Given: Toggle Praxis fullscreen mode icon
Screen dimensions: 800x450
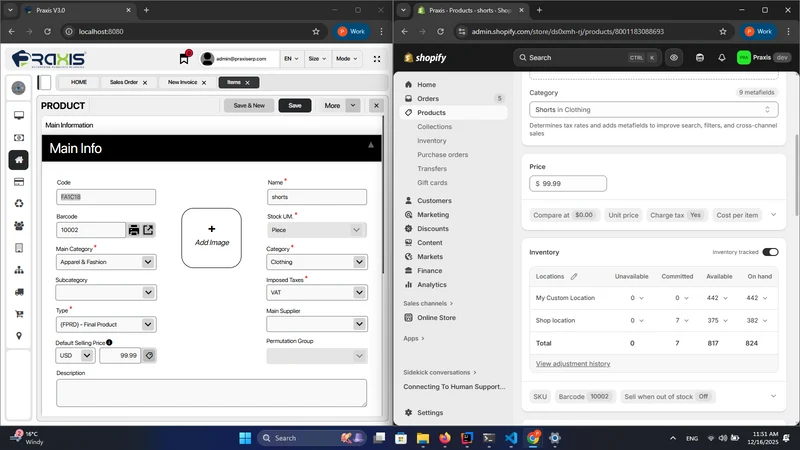Looking at the screenshot, I should coord(377,59).
